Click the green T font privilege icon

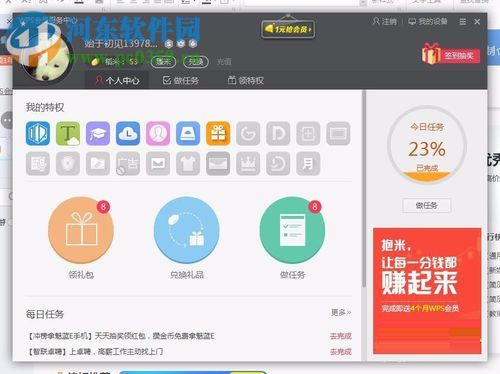(x=68, y=133)
